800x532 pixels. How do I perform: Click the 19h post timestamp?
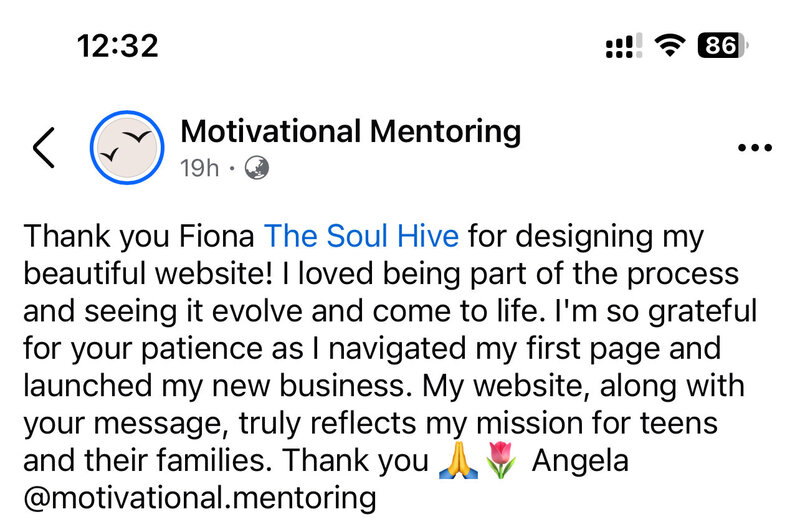pos(199,168)
